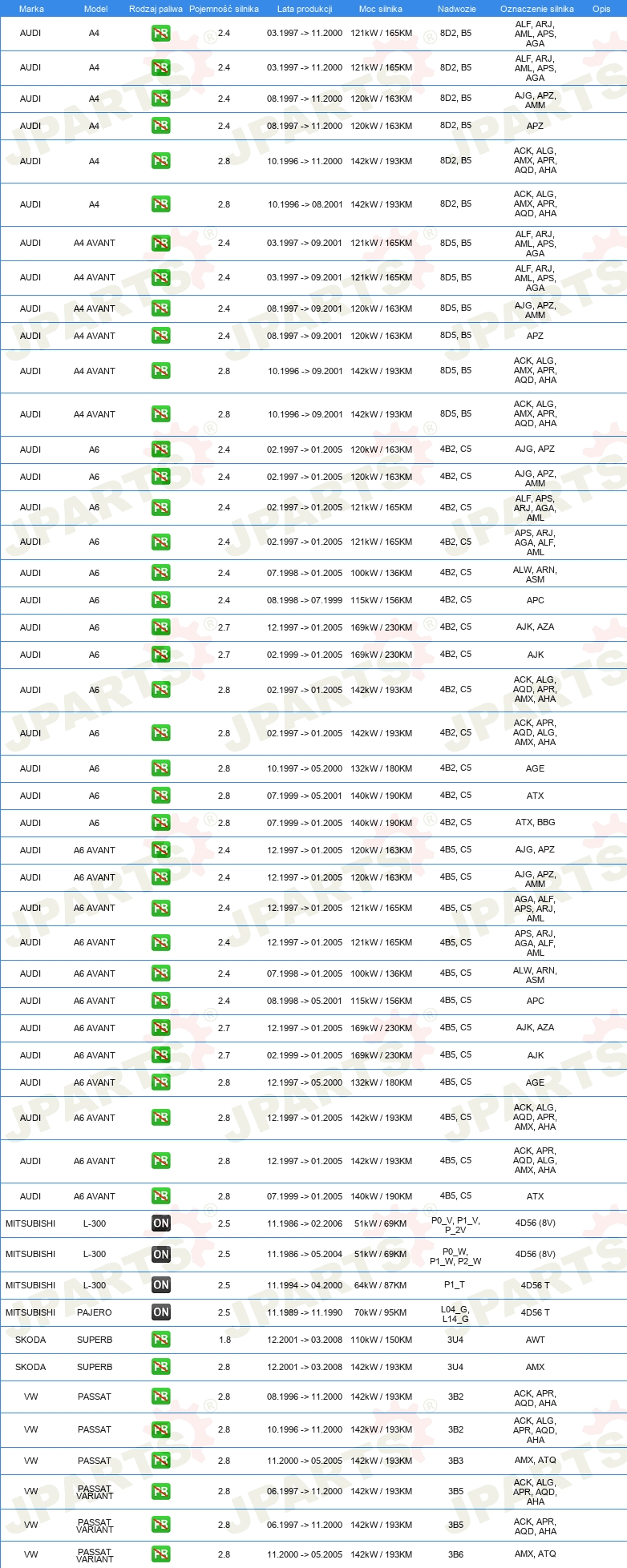Click petrol icon for Audi A6 4B2 AJK, AZA row
627x1568 pixels.
(x=161, y=627)
